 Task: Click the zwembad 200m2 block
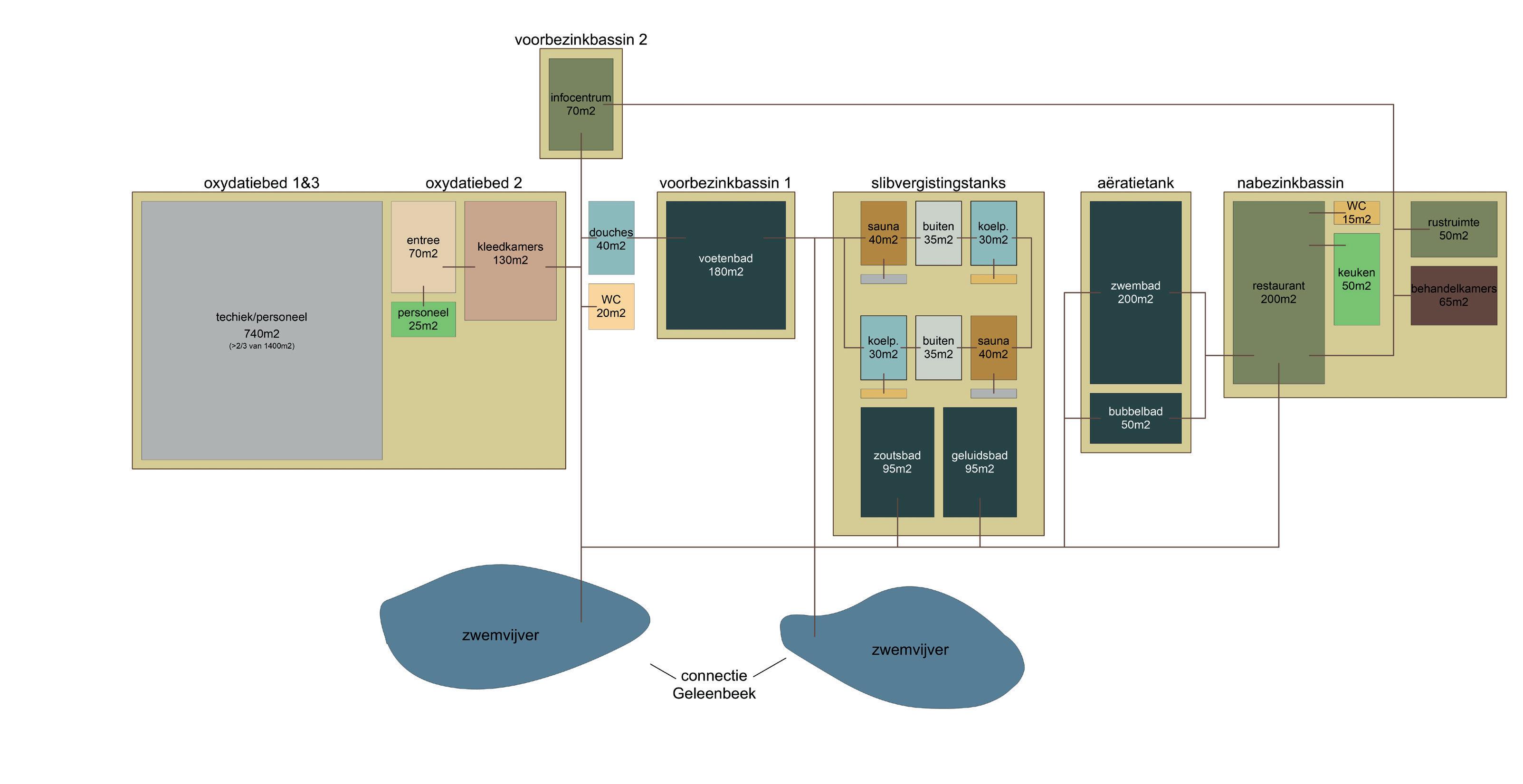1135,292
